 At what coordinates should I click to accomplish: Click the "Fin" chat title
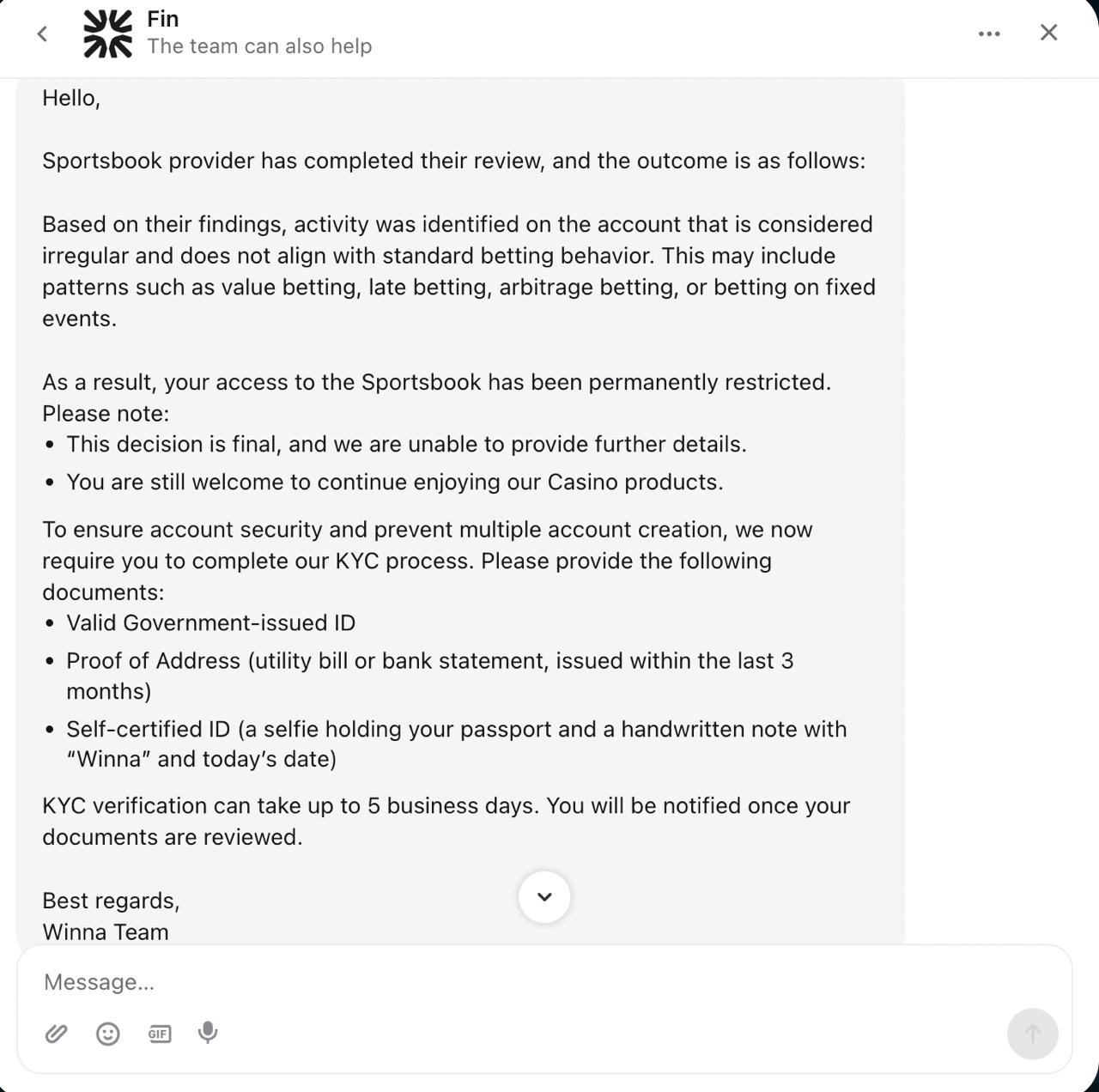(163, 19)
